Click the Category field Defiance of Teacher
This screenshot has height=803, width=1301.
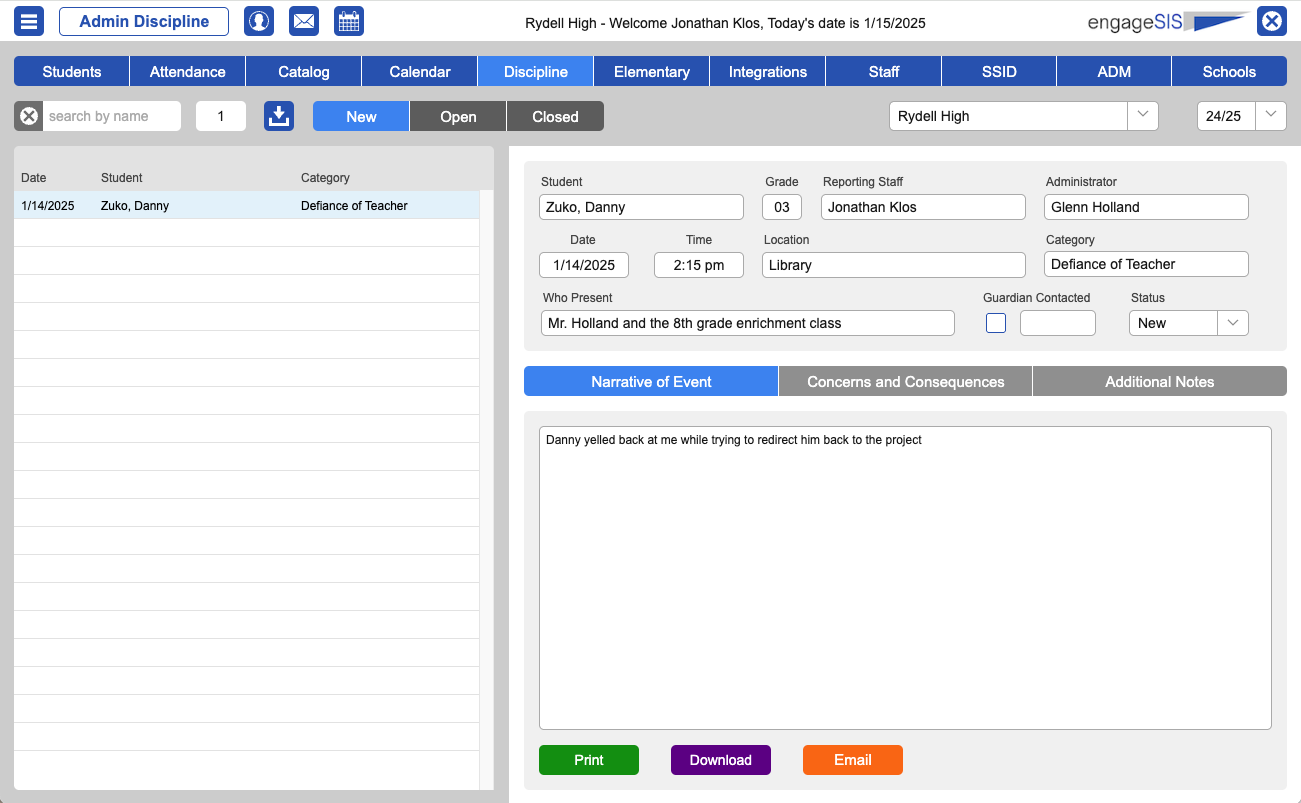coord(1146,264)
